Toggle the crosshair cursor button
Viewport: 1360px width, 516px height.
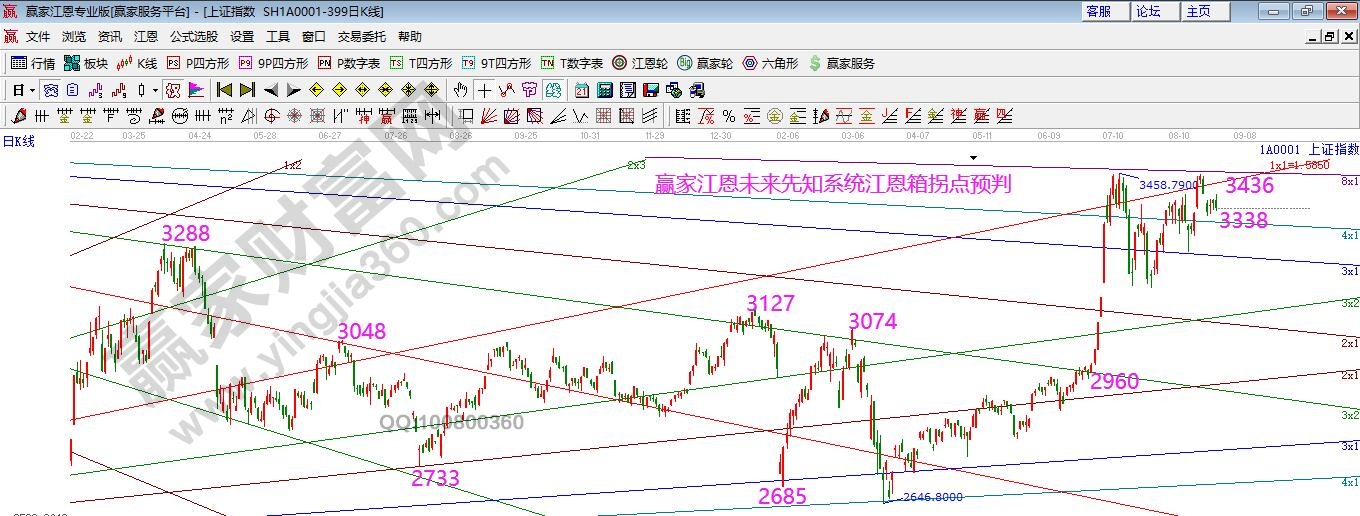point(485,90)
